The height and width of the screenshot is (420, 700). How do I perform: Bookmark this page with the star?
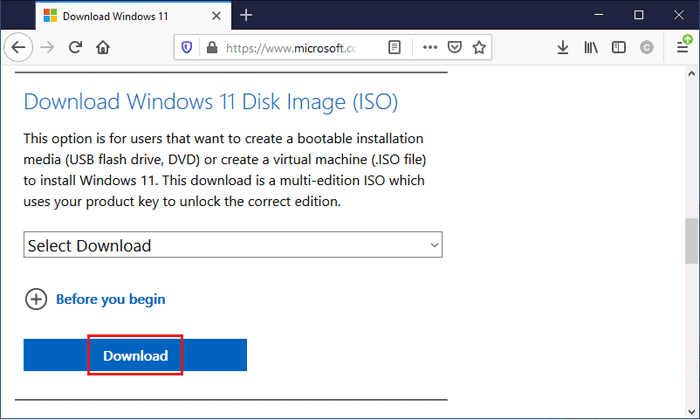pos(479,47)
